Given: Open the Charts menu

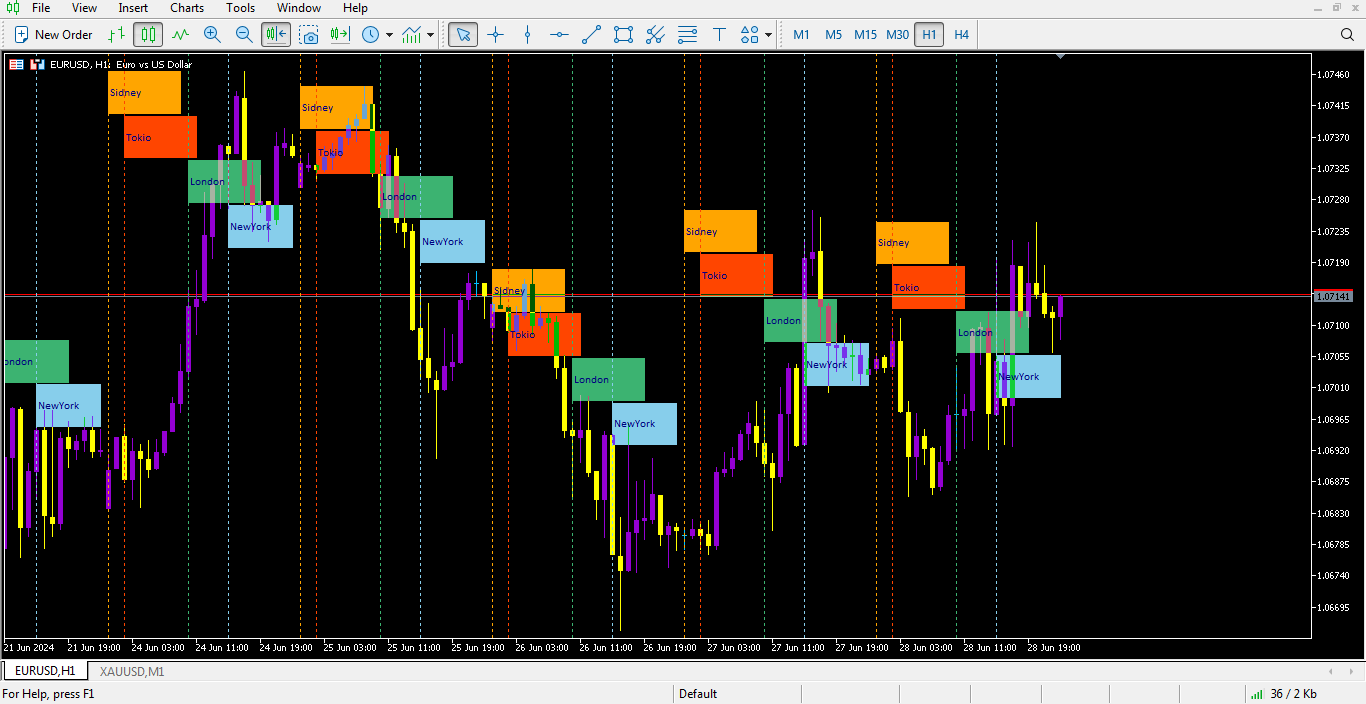Looking at the screenshot, I should pos(187,8).
